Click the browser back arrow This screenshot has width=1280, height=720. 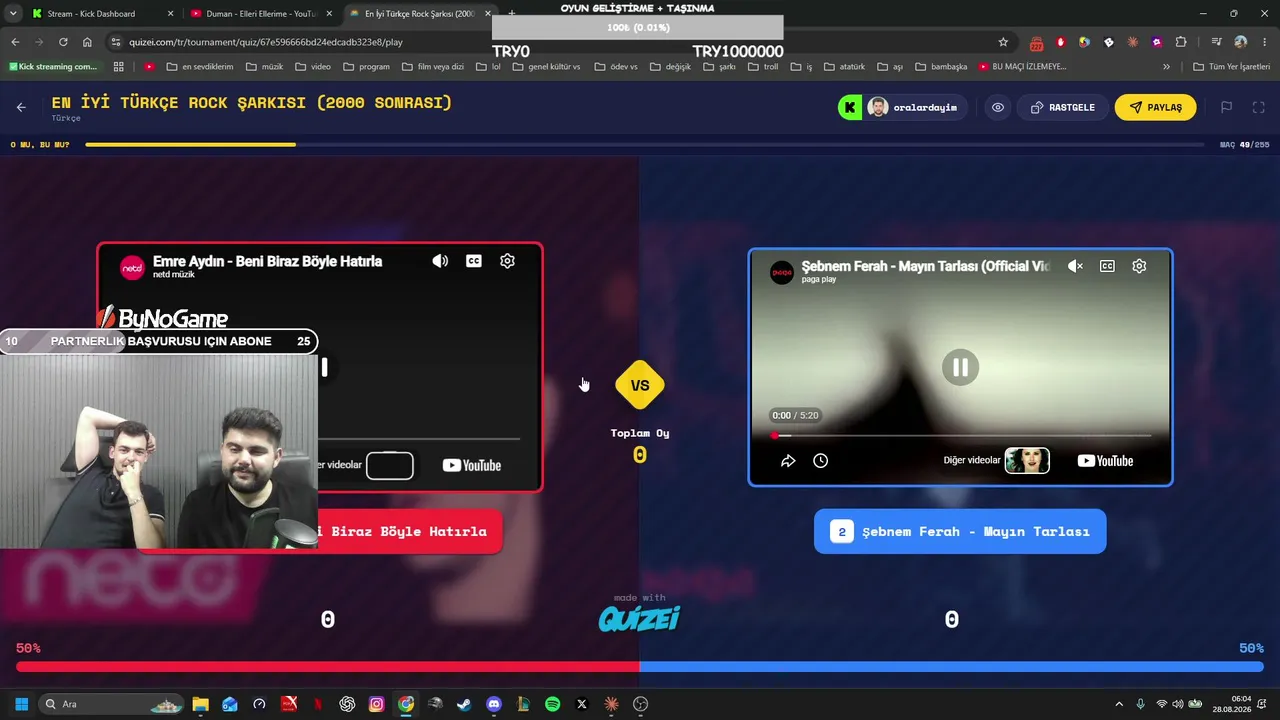pyautogui.click(x=15, y=42)
